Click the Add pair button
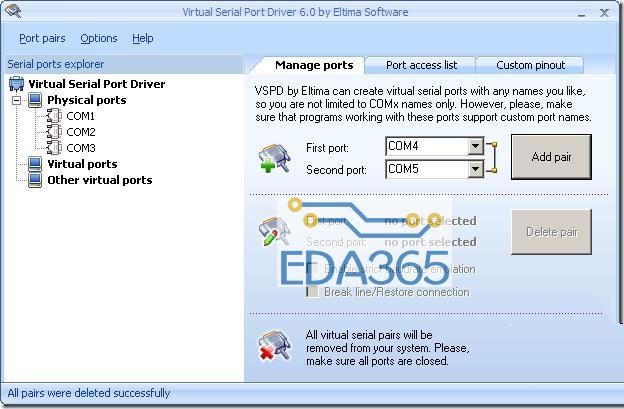 (551, 157)
